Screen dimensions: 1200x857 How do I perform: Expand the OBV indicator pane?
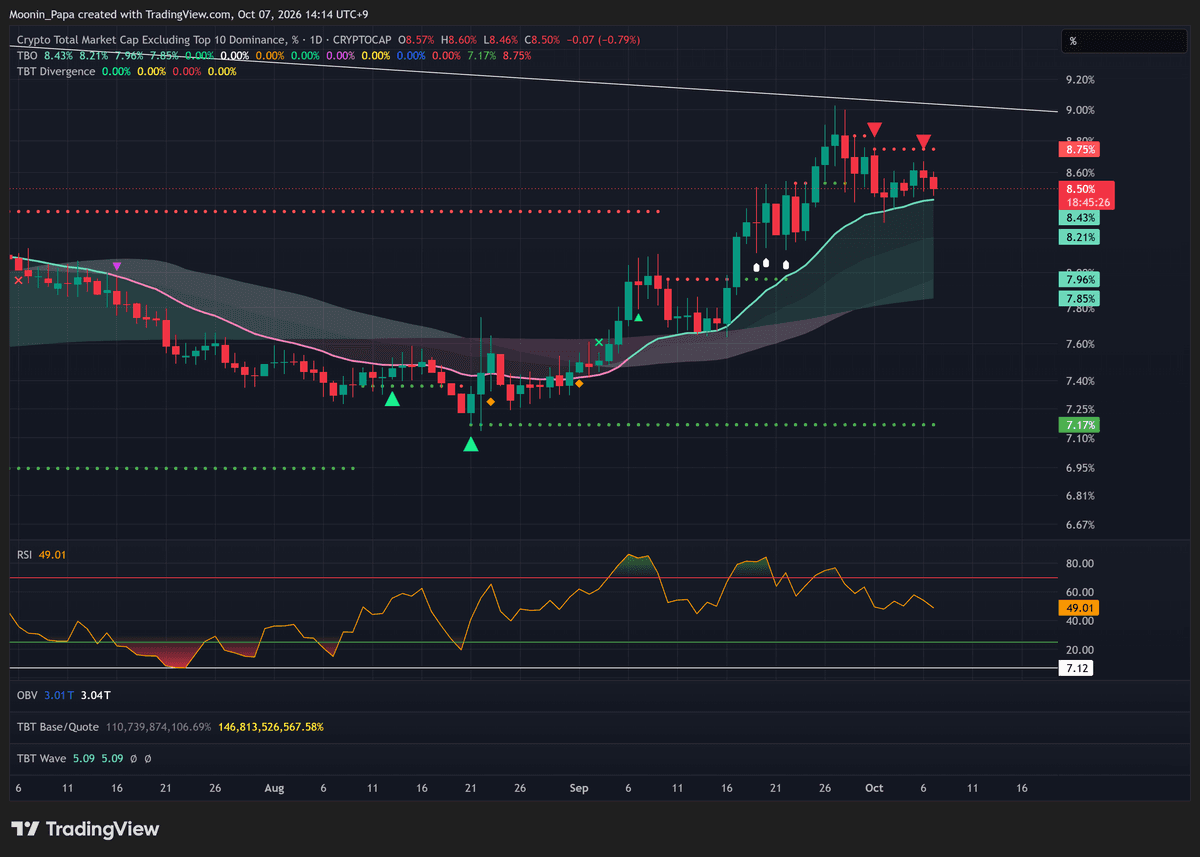tap(27, 695)
